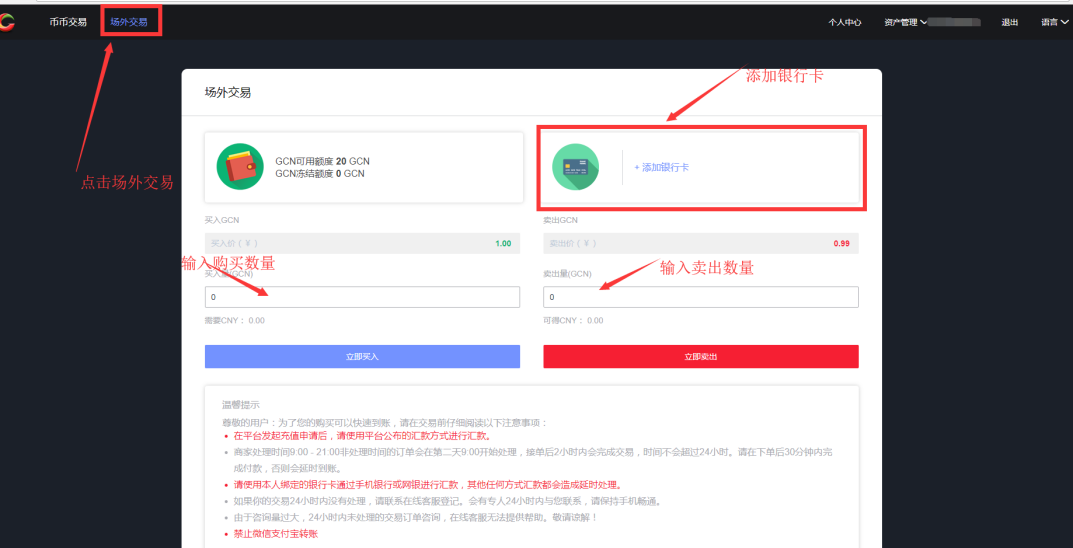
Task: Switch to the 场外交易 navigation tab
Action: click(x=130, y=22)
